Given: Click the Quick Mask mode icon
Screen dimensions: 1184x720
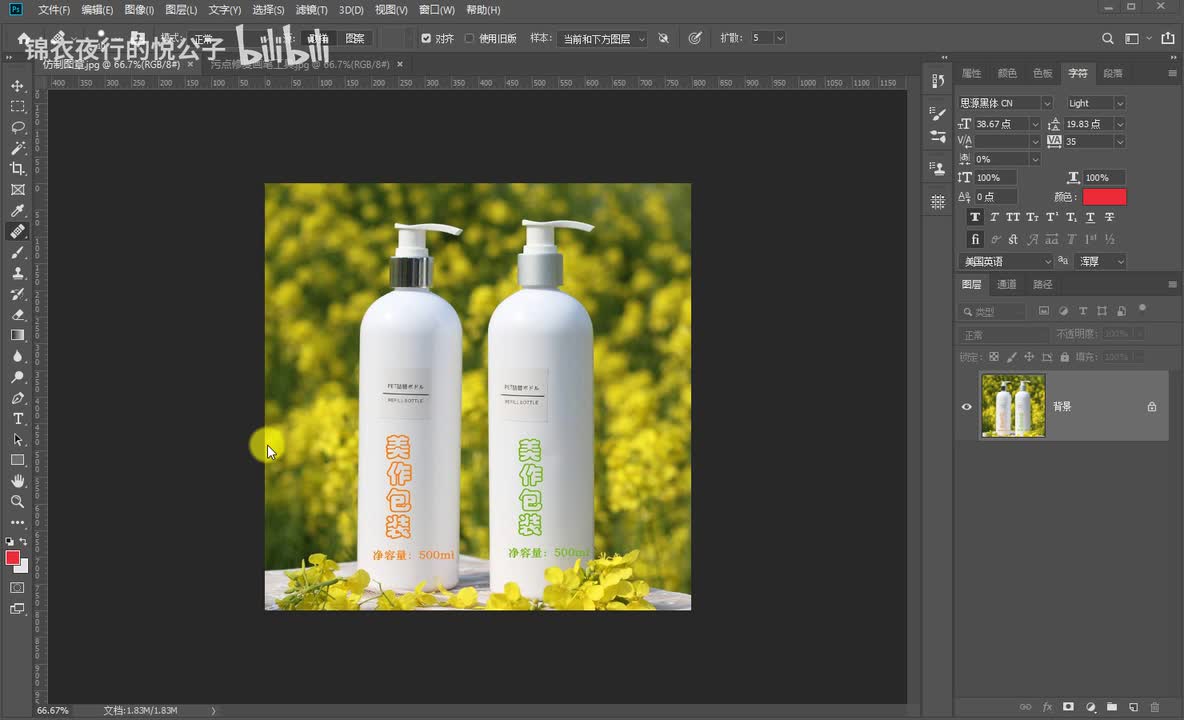Looking at the screenshot, I should (17, 587).
